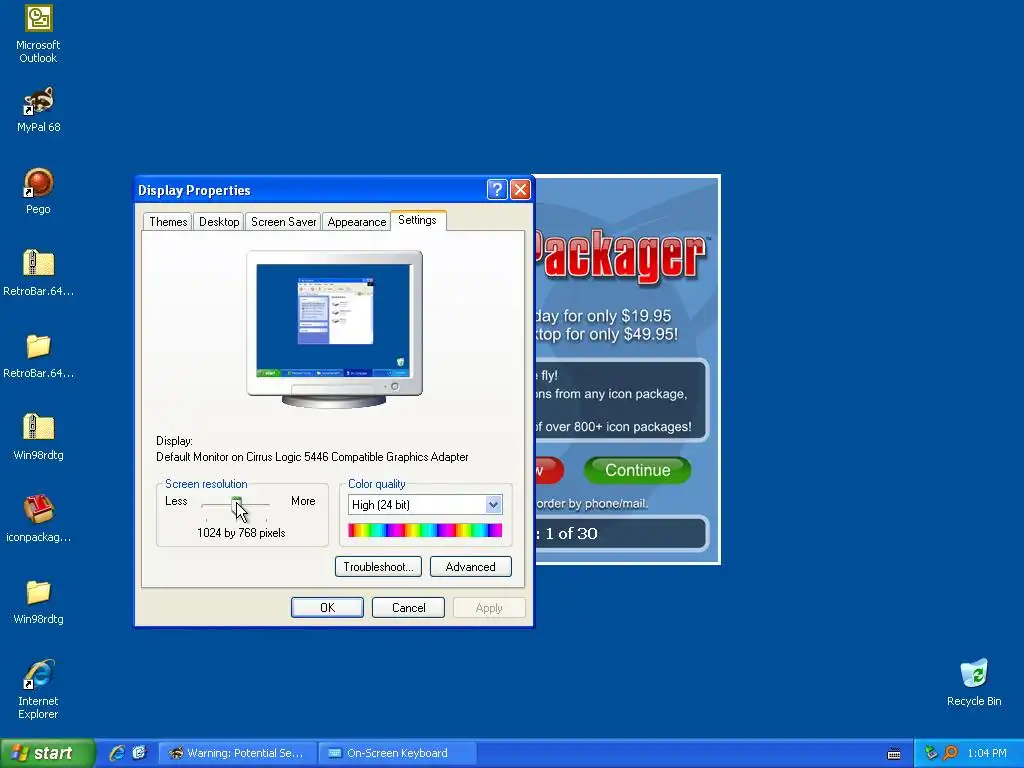
Task: Open Advanced display settings
Action: (470, 567)
